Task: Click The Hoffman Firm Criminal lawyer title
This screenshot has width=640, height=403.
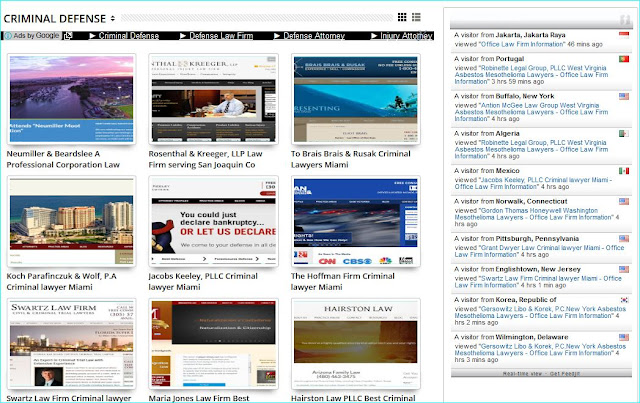Action: [x=342, y=282]
